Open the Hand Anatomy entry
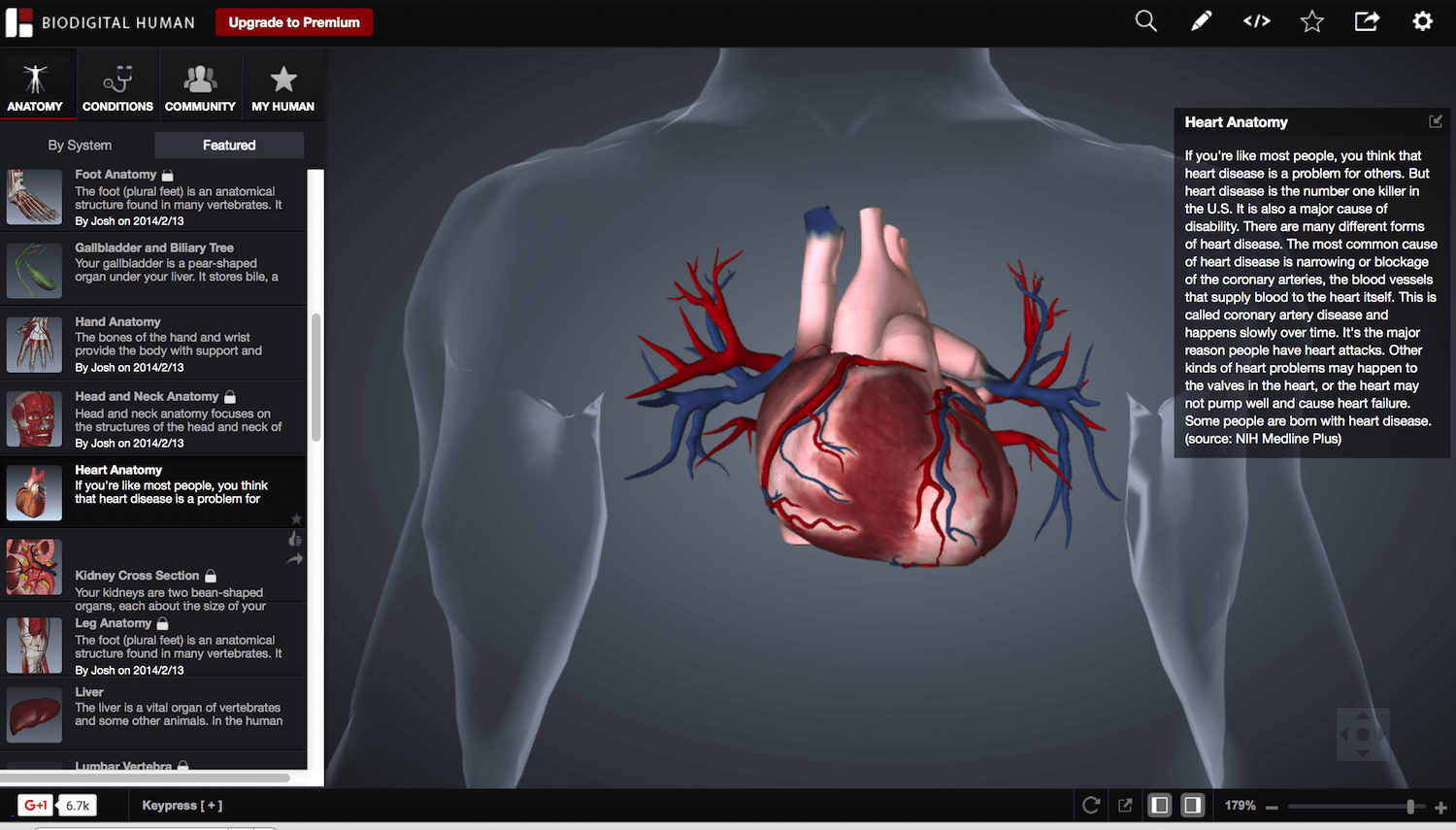This screenshot has height=830, width=1456. (x=153, y=344)
